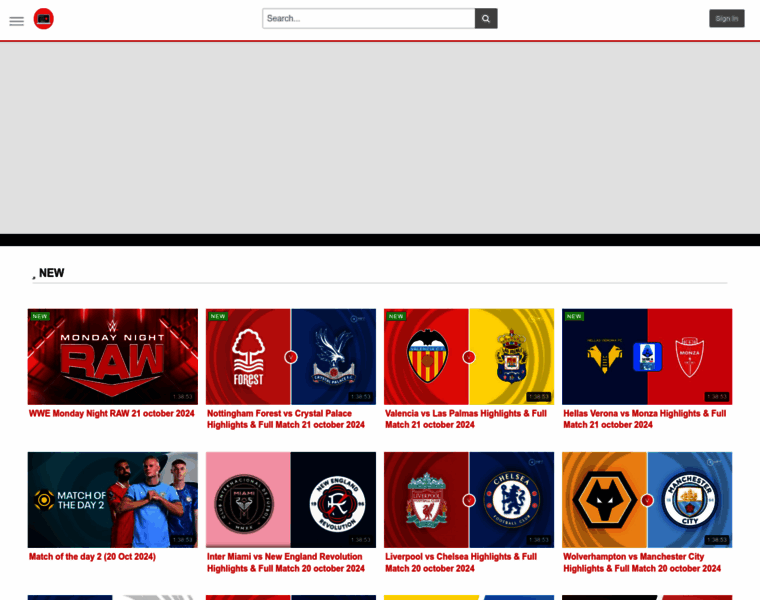Click the Valencia vs Las Palmas title link
Screen dimensions: 760x600
[x=466, y=419]
